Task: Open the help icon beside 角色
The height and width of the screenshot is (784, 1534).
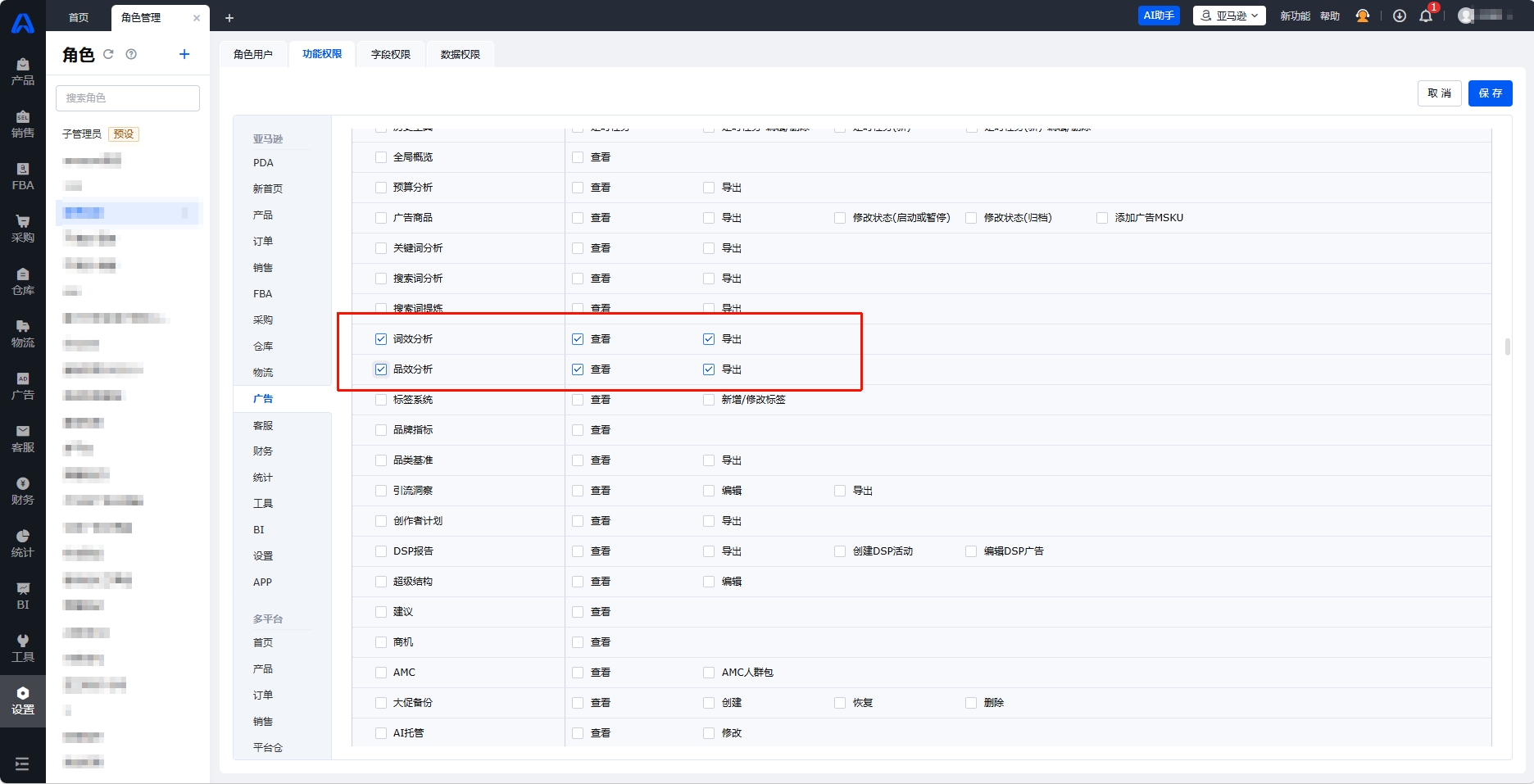Action: [x=131, y=54]
